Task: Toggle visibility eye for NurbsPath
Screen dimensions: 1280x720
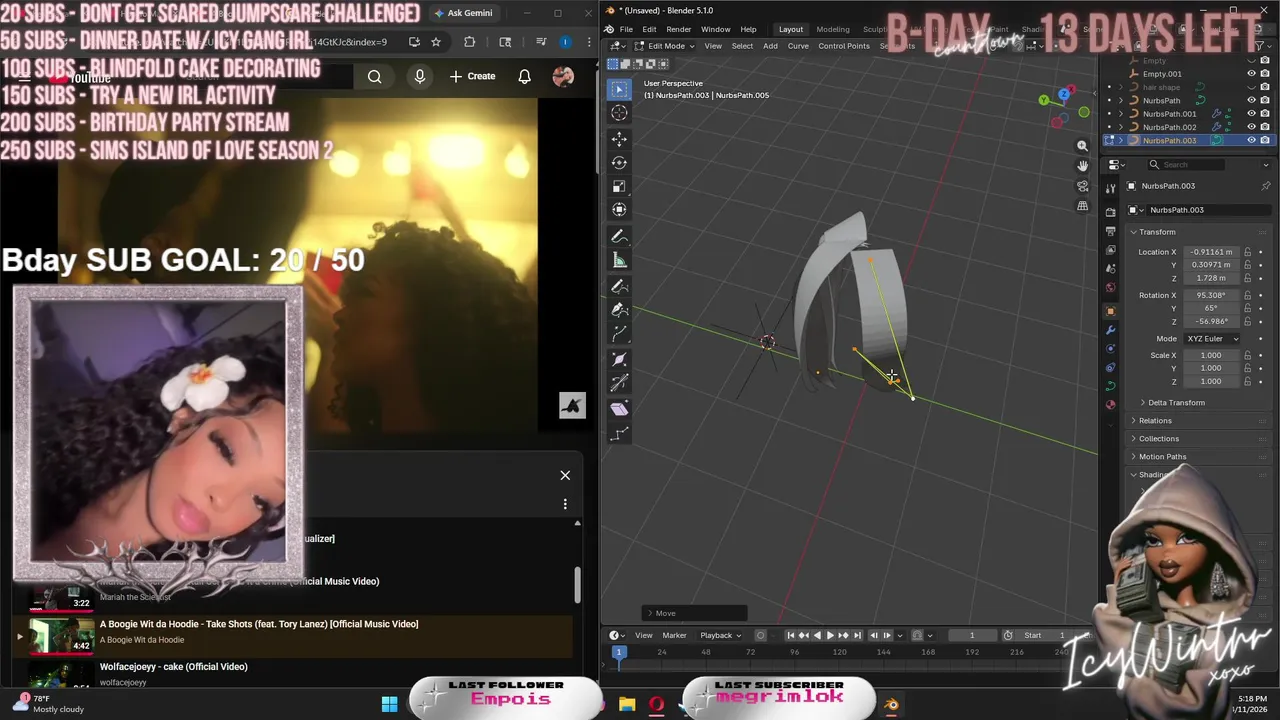Action: [1251, 100]
